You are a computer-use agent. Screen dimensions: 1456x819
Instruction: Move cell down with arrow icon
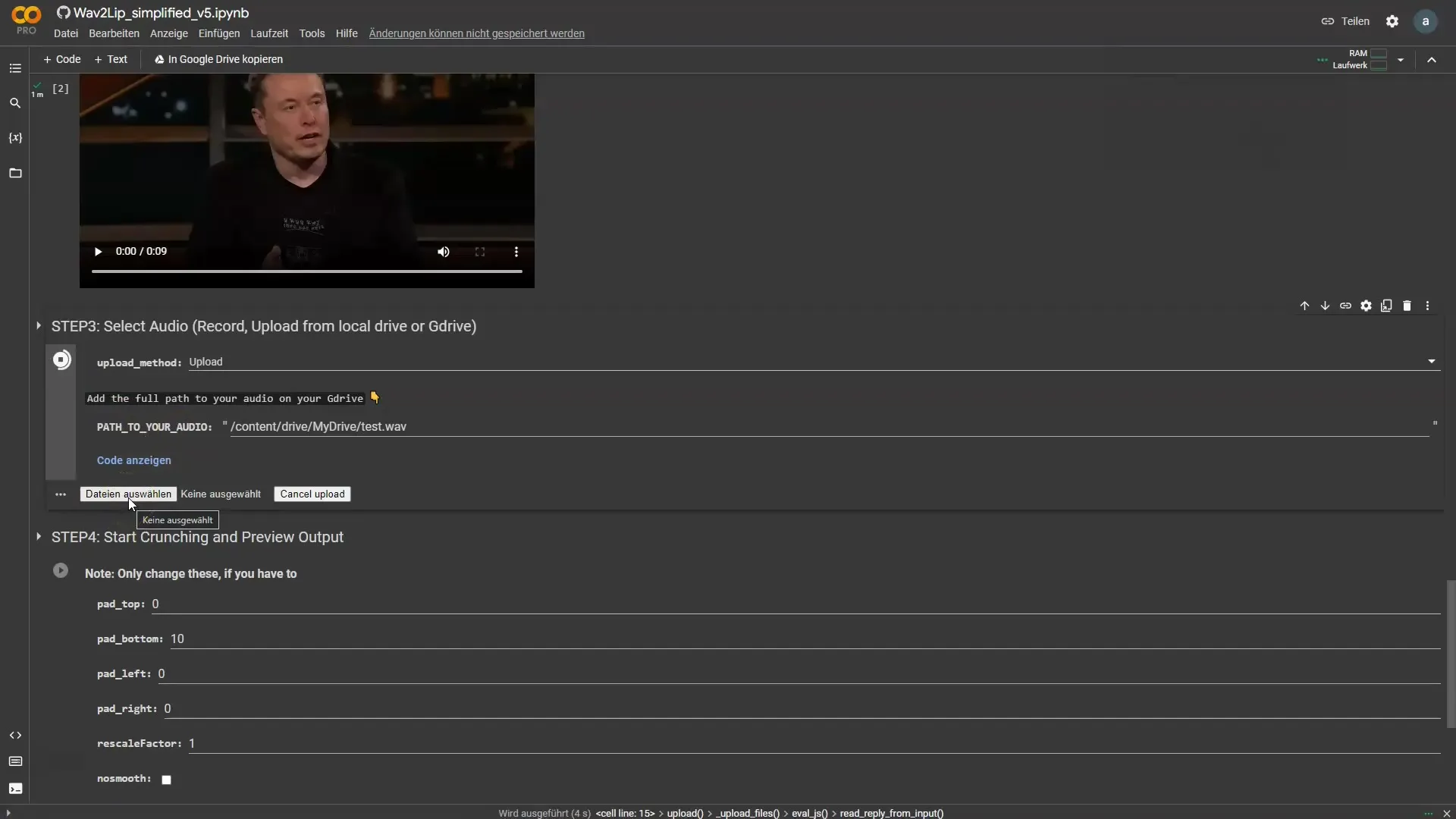pos(1325,306)
